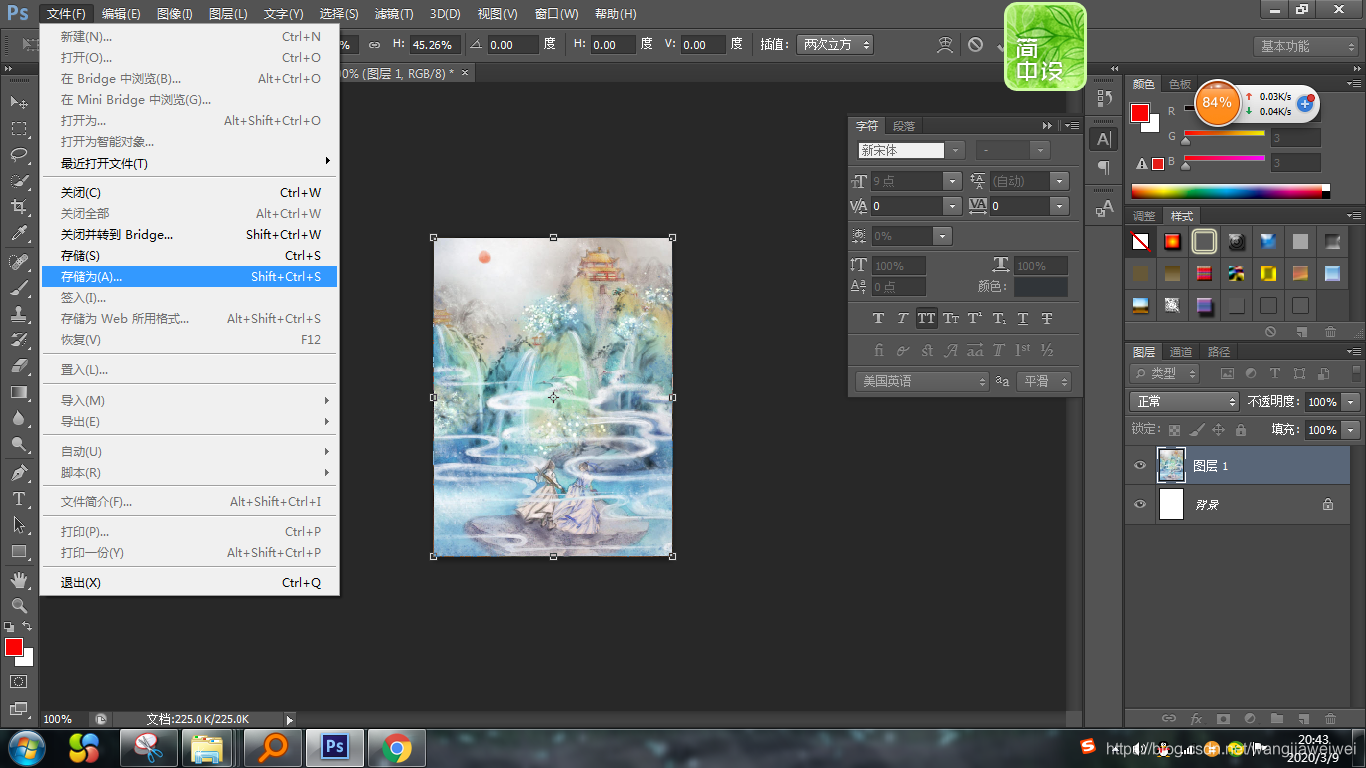The image size is (1366, 768).
Task: Open 基本功能 workspace dropdown
Action: pyautogui.click(x=1306, y=46)
